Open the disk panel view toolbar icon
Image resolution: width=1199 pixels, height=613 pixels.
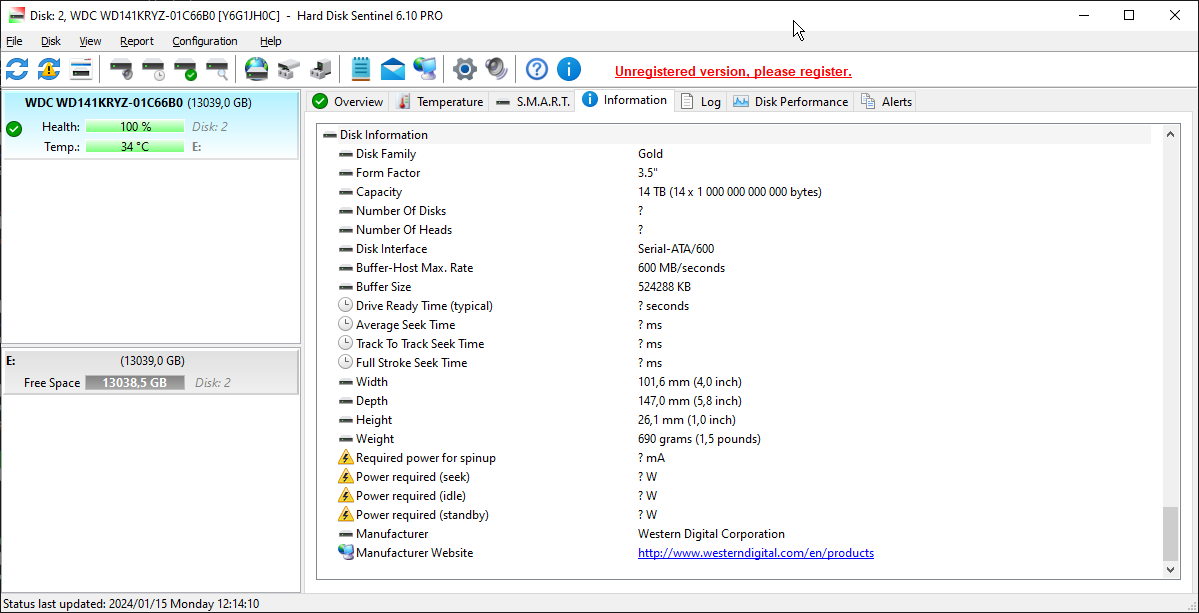[x=81, y=70]
